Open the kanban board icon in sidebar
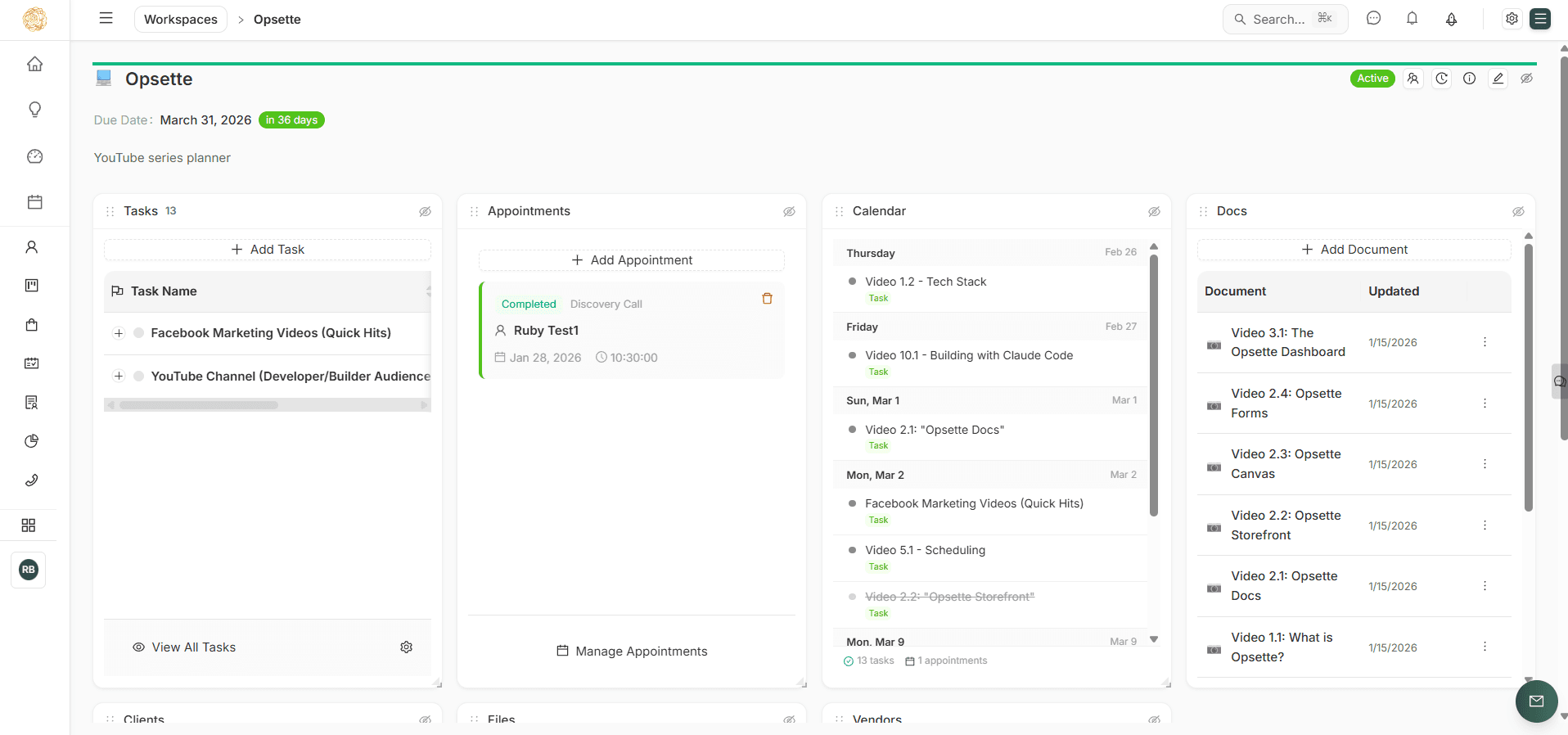 point(32,286)
